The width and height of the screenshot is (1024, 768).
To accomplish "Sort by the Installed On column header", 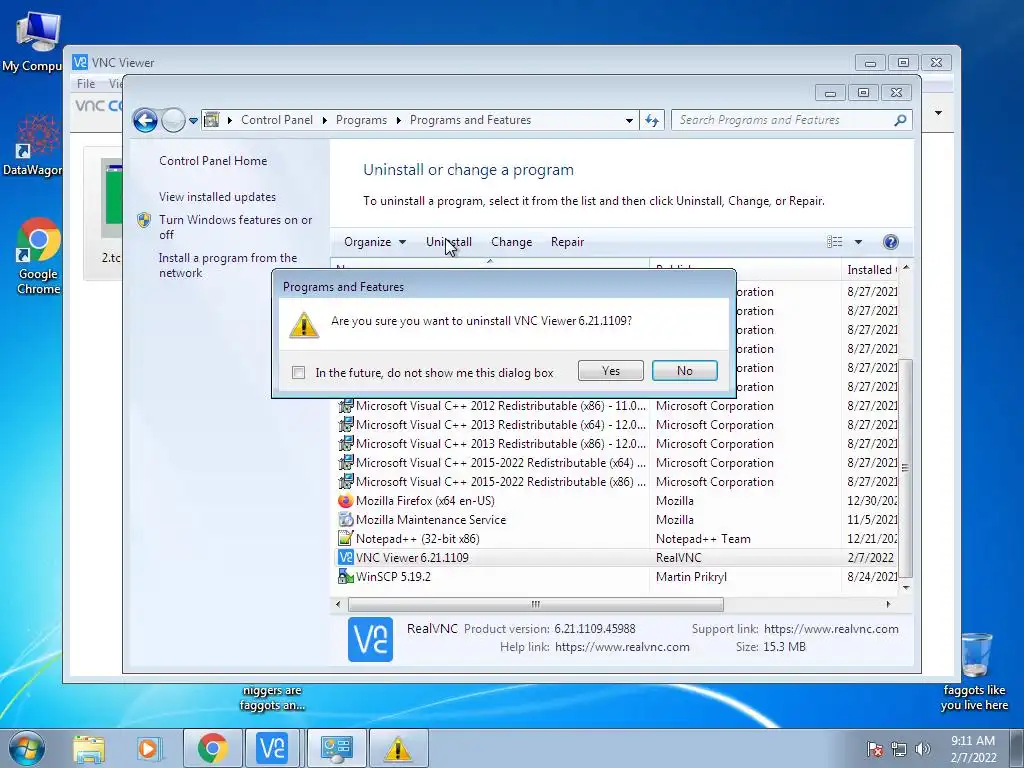I will pos(871,270).
